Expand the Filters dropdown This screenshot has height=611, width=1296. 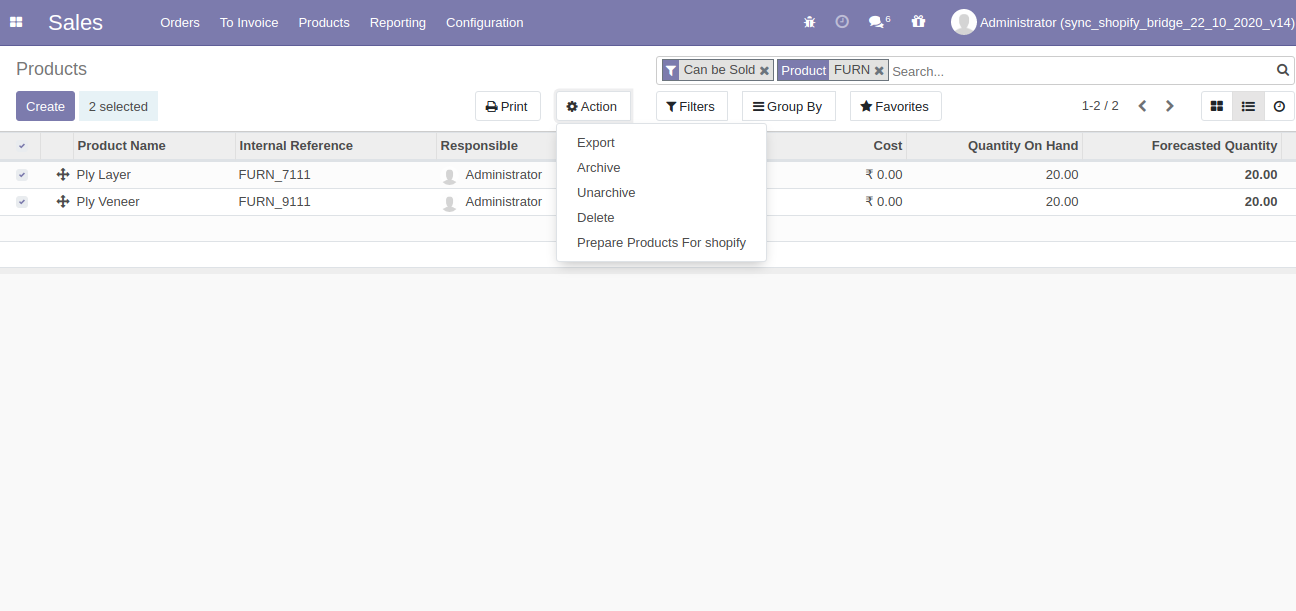[x=691, y=106]
